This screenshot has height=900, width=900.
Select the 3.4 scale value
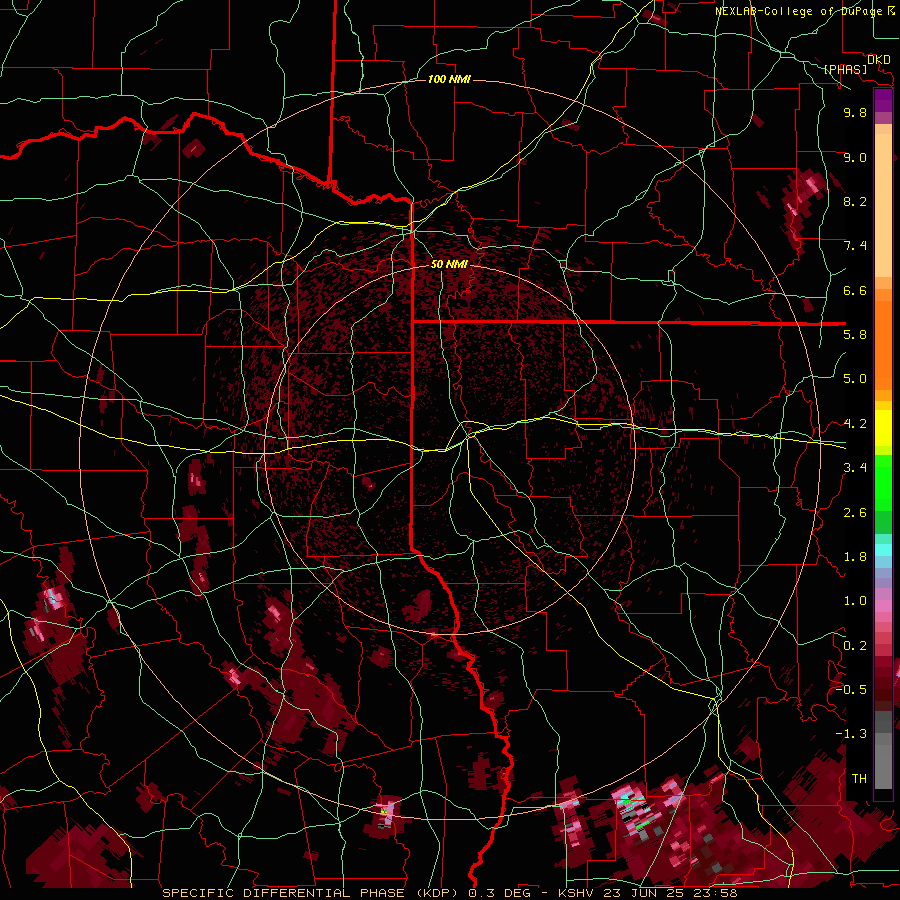[x=855, y=468]
